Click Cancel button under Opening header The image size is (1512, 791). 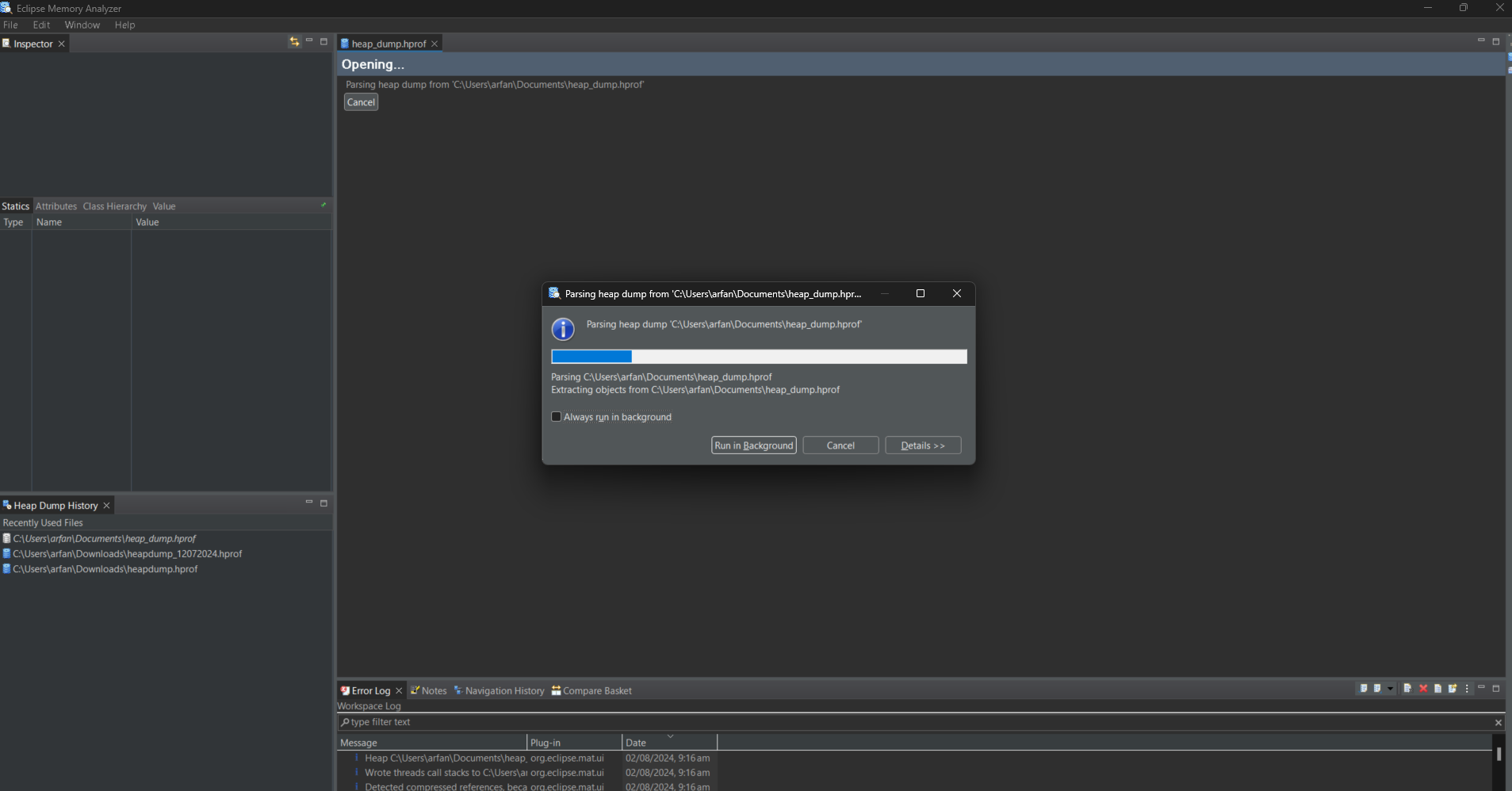(x=361, y=102)
